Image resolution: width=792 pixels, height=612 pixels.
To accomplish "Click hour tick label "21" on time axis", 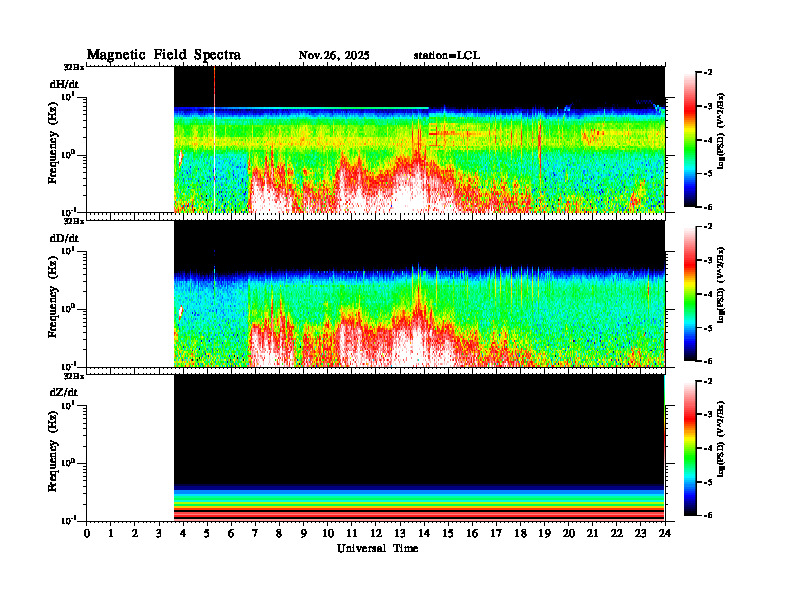I will point(592,534).
